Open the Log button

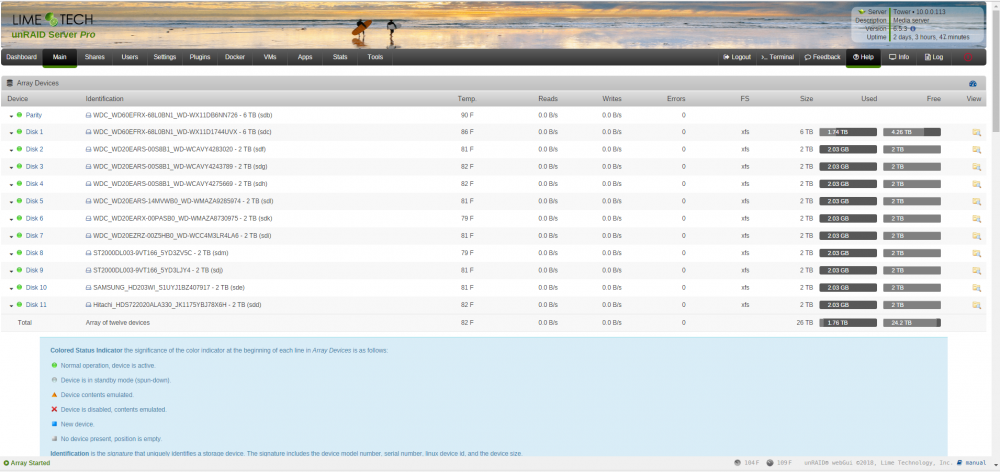[934, 57]
